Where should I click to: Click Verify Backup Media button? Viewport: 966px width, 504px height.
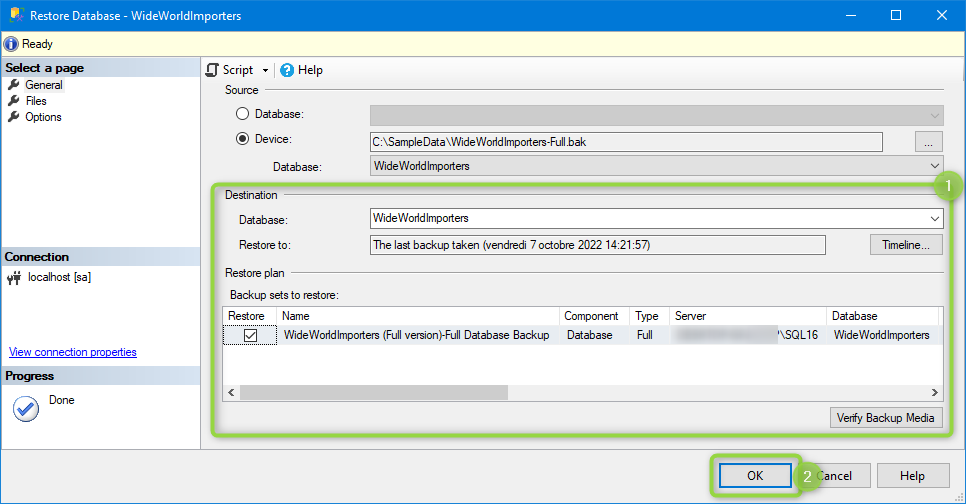885,418
